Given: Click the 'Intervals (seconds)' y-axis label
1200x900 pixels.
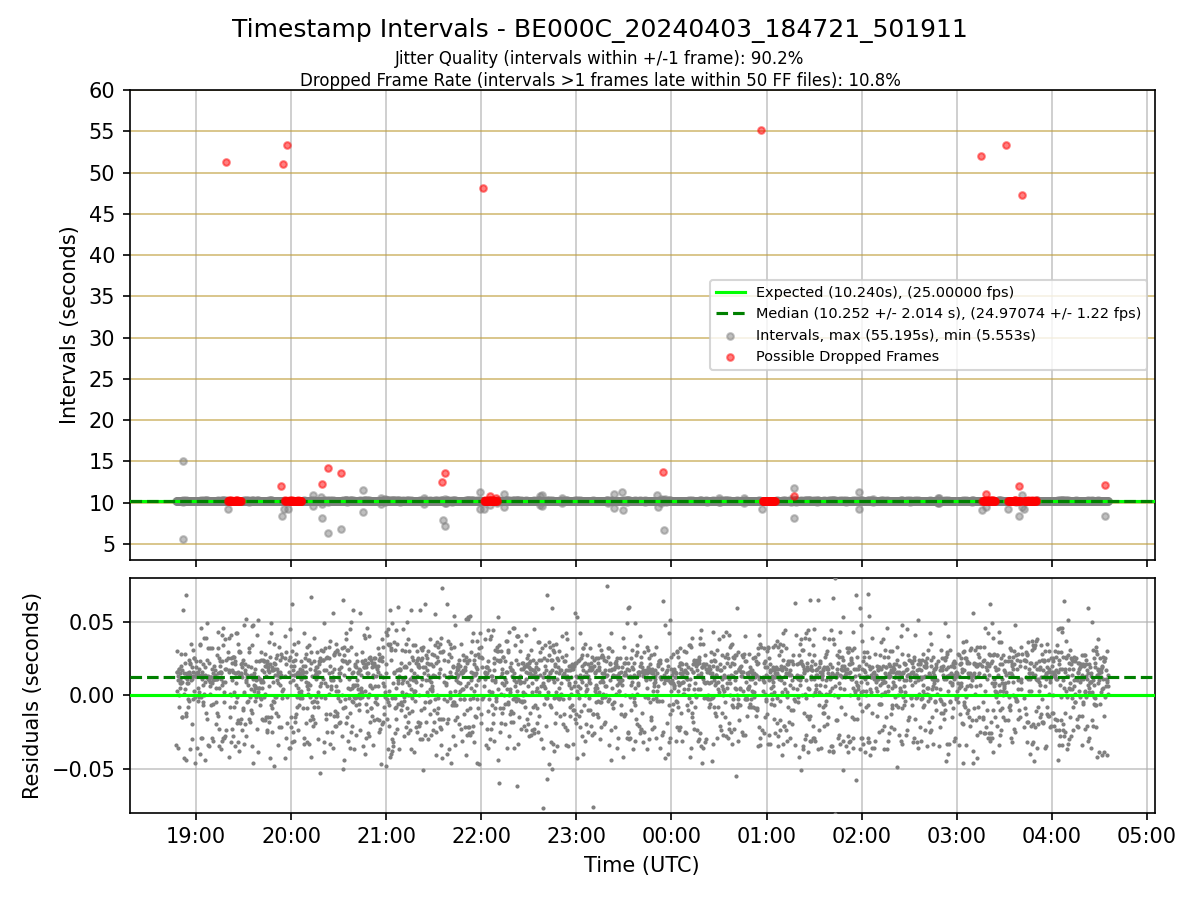Looking at the screenshot, I should (x=69, y=325).
